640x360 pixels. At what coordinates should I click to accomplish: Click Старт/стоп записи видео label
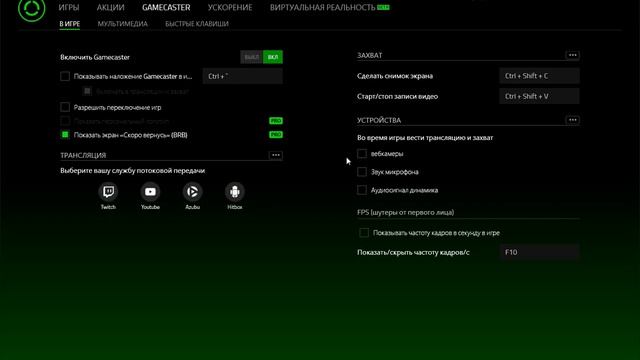(398, 96)
